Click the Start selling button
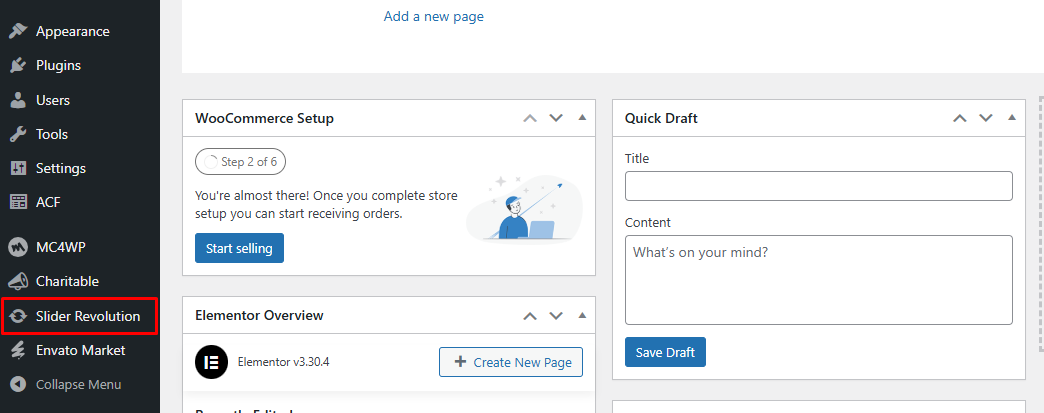1044x413 pixels. 239,248
